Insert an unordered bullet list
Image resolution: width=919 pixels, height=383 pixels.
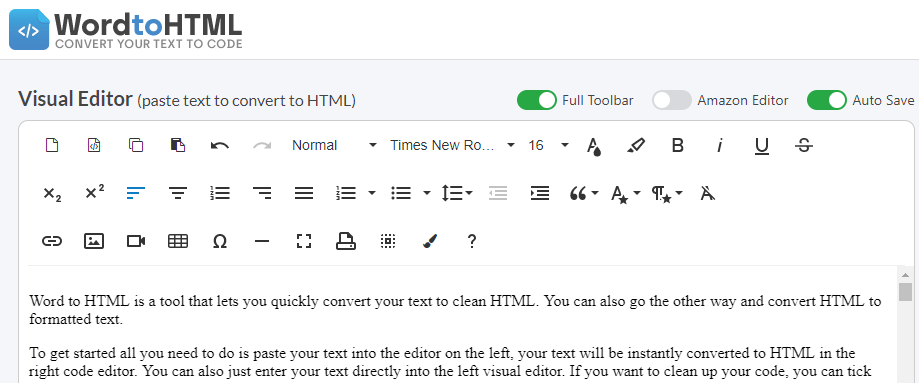401,193
